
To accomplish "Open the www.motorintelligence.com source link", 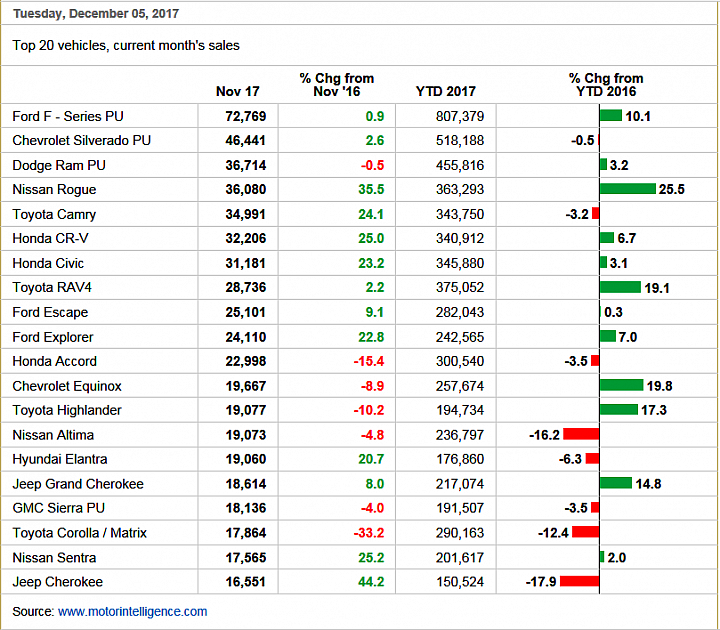I will tap(132, 612).
